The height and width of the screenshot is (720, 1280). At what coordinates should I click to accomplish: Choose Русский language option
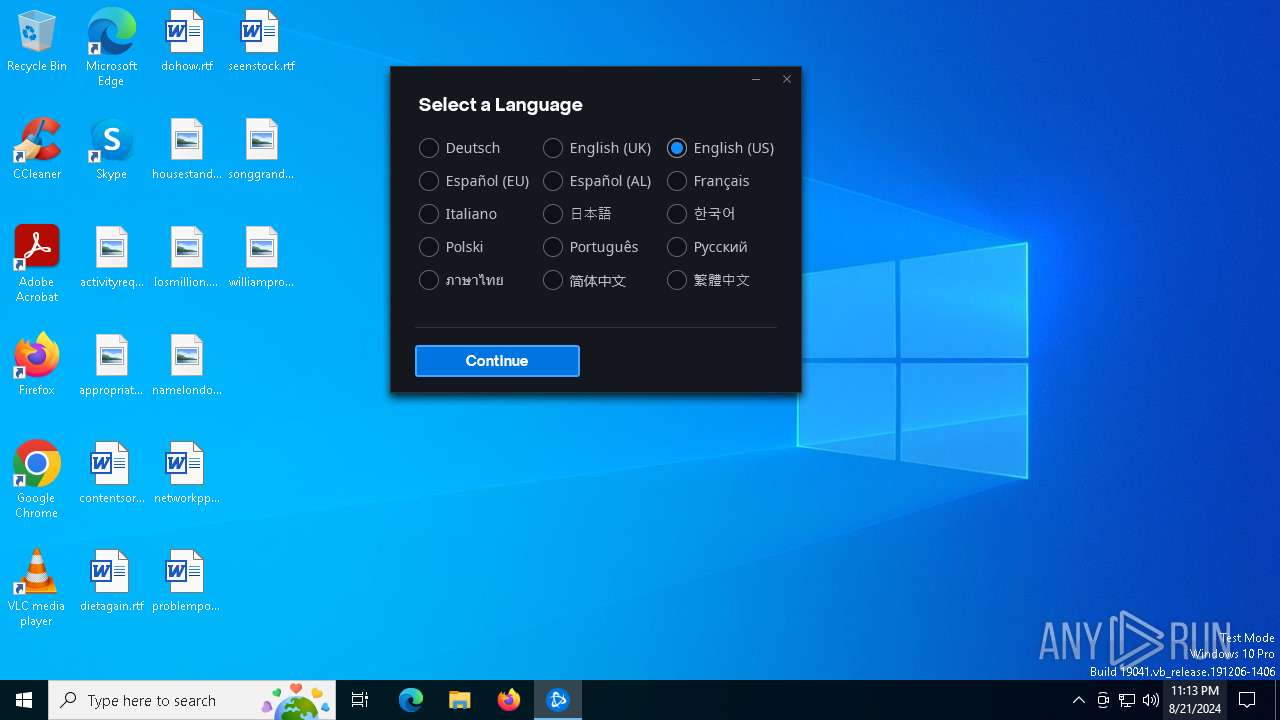[x=708, y=247]
